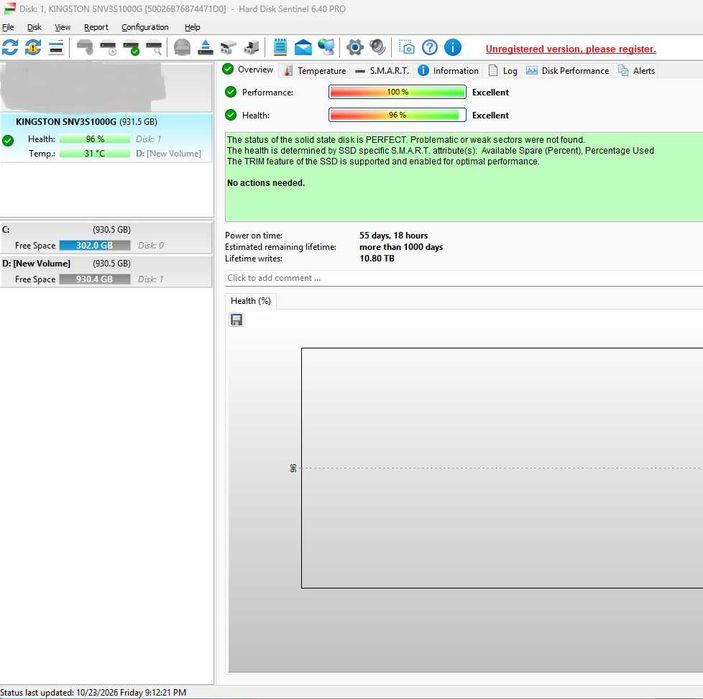Click the disk with clock icon
The height and width of the screenshot is (699, 703).
point(108,48)
